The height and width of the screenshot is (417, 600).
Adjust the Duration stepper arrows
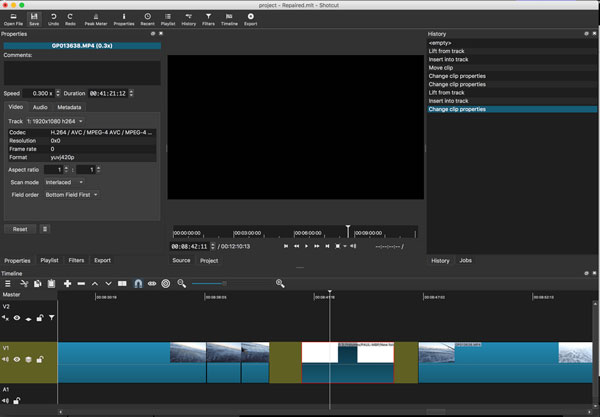[131, 93]
